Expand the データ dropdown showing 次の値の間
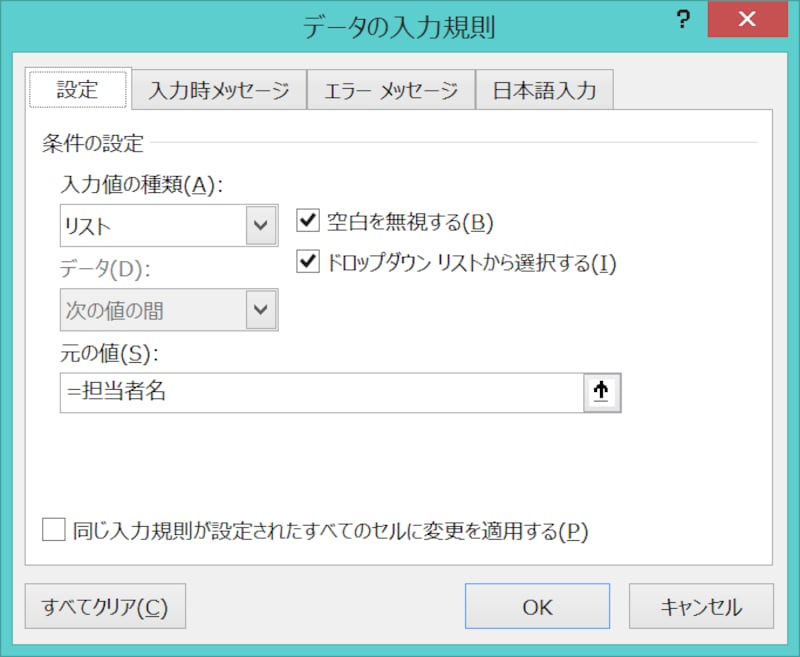 pos(261,309)
